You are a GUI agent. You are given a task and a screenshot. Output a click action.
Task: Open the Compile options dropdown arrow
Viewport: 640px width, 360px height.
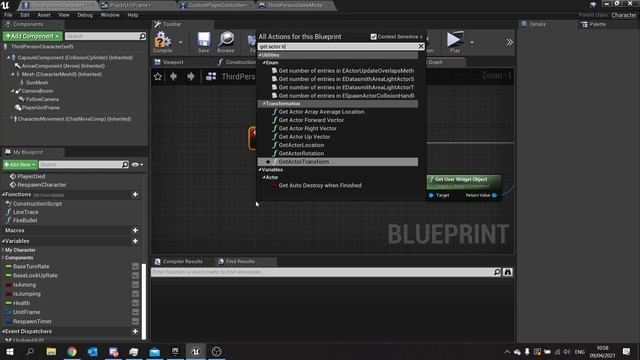click(x=180, y=42)
